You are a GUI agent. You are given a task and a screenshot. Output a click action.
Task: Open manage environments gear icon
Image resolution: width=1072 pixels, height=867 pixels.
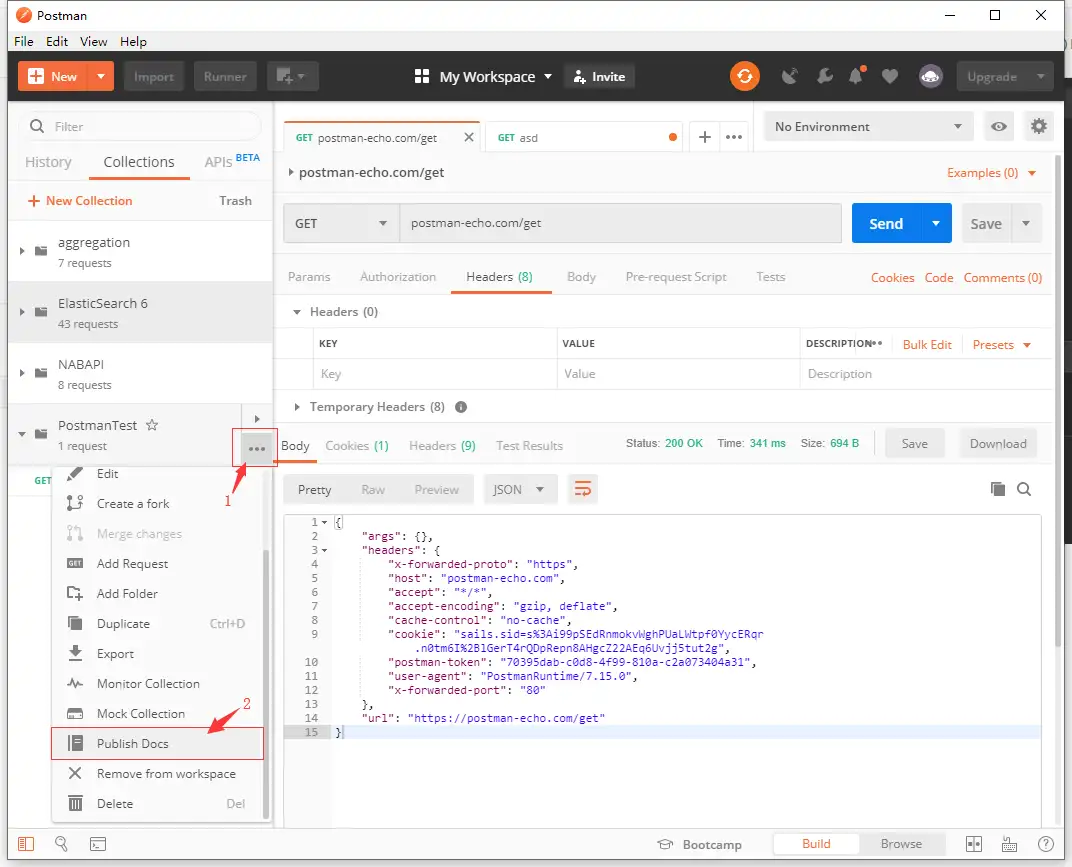[1039, 127]
